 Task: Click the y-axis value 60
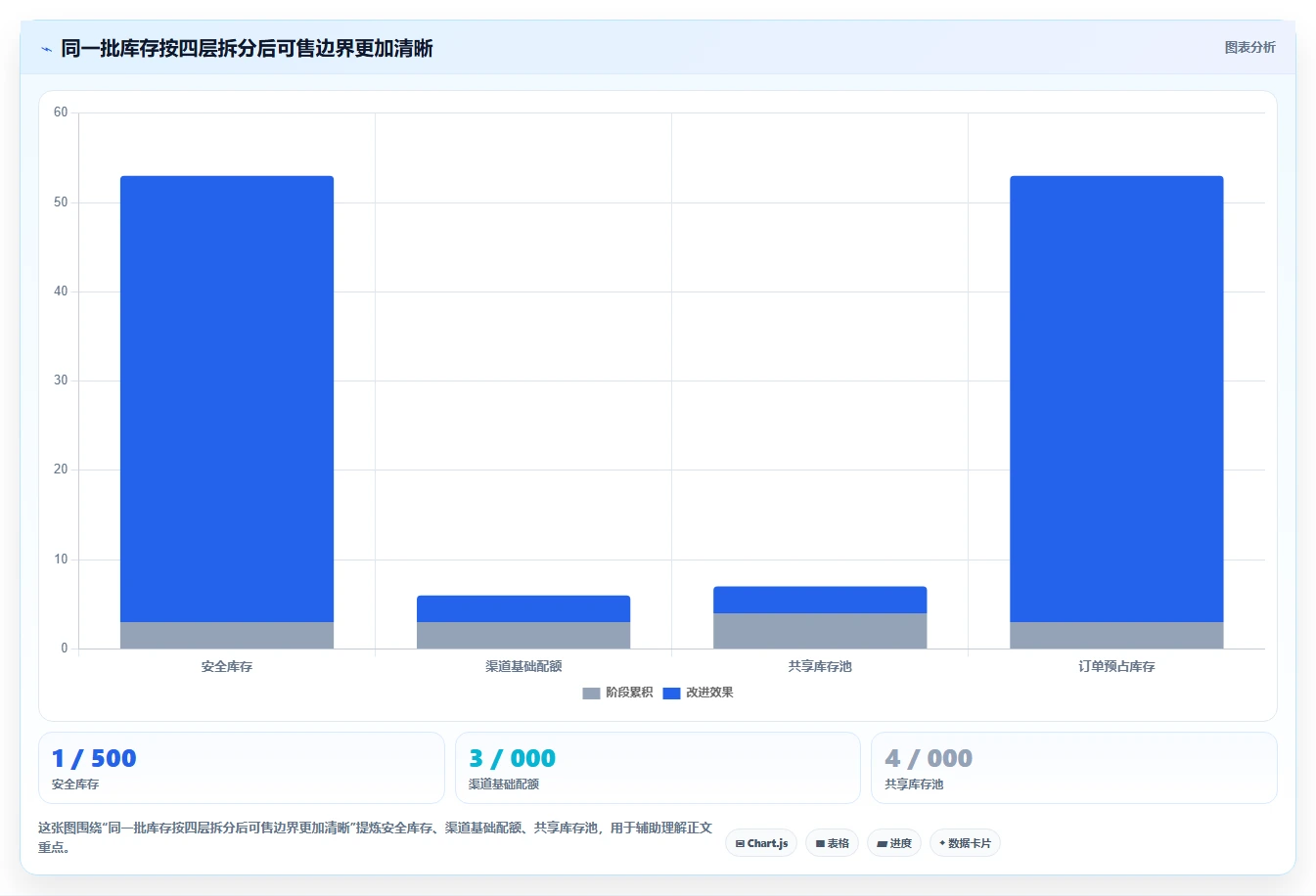tap(61, 112)
